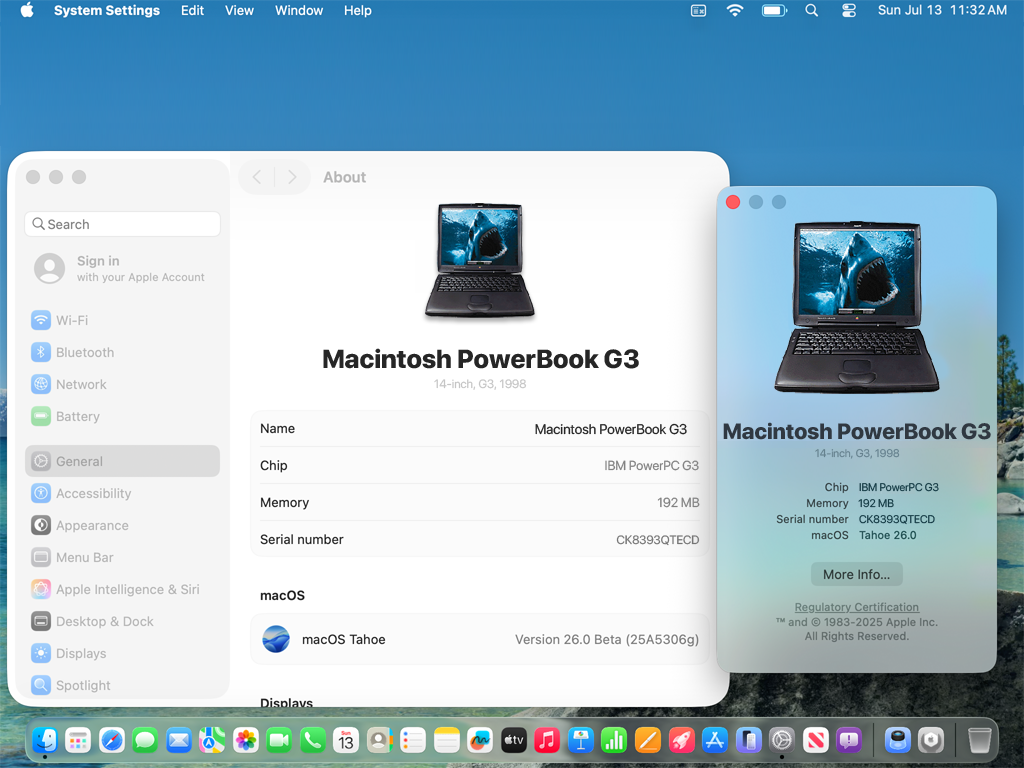Viewport: 1024px width, 768px height.
Task: Open Trash from the Dock
Action: (979, 740)
